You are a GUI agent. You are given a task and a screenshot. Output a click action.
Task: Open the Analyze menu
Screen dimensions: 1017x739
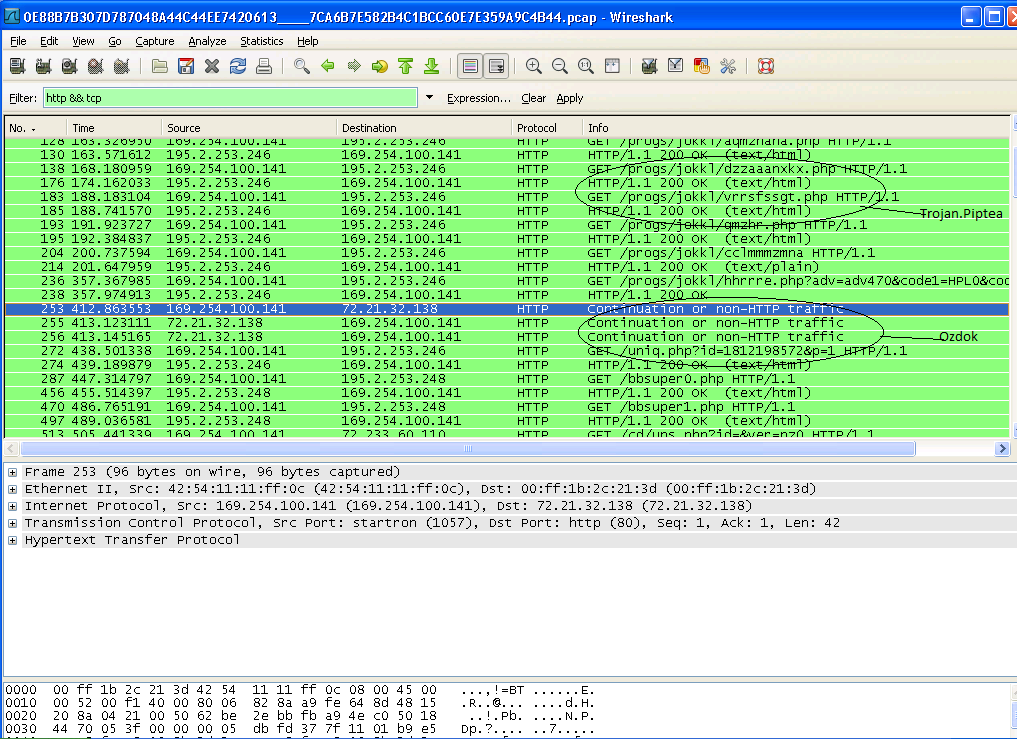pos(207,41)
